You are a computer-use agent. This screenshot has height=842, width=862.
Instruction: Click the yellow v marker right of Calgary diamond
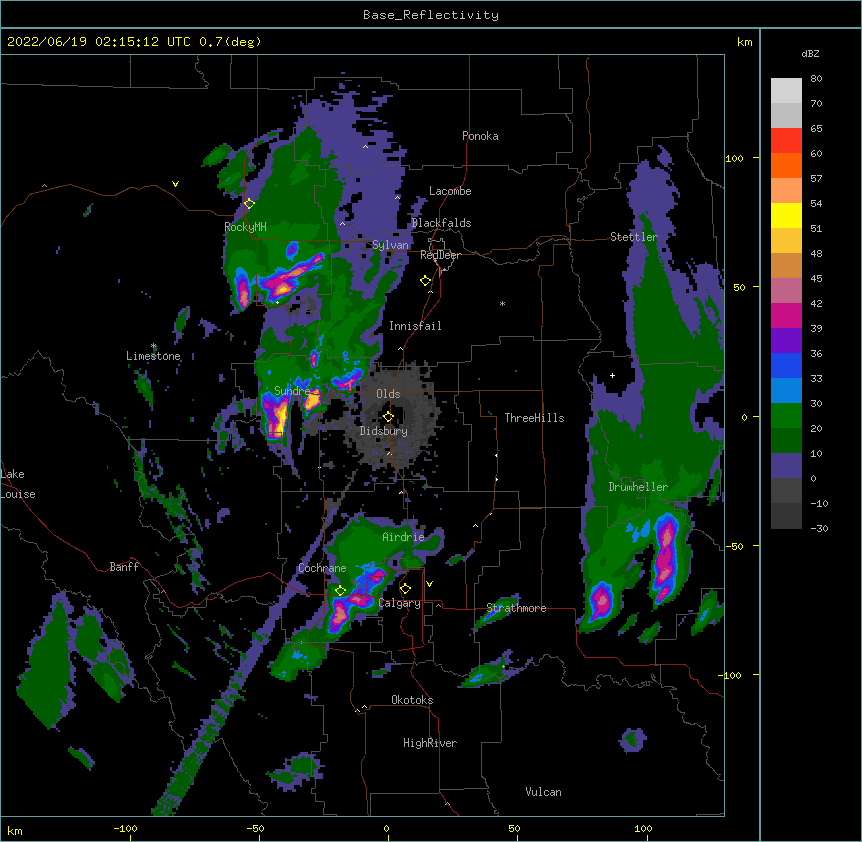pyautogui.click(x=429, y=584)
